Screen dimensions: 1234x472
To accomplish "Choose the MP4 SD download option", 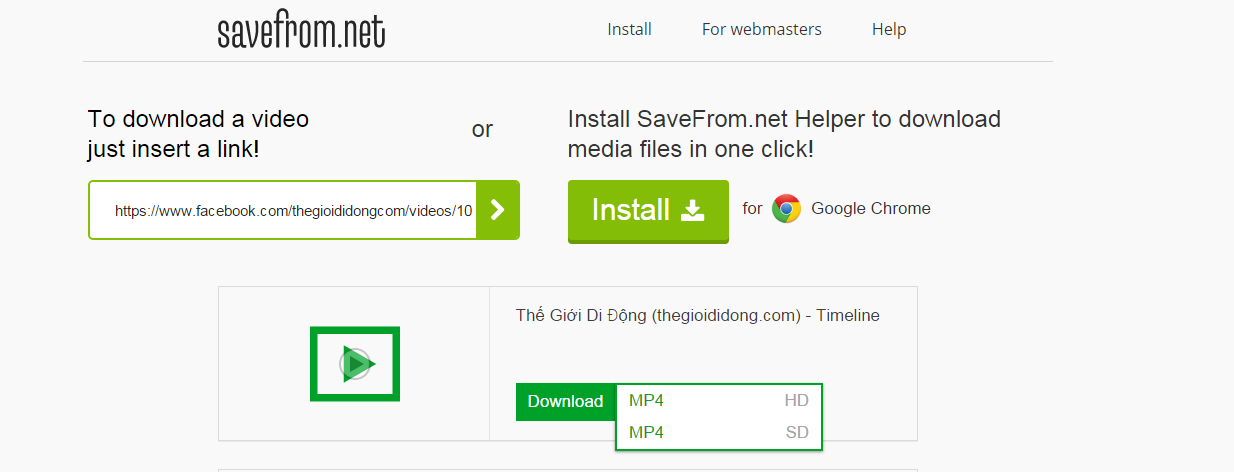I will point(646,433).
